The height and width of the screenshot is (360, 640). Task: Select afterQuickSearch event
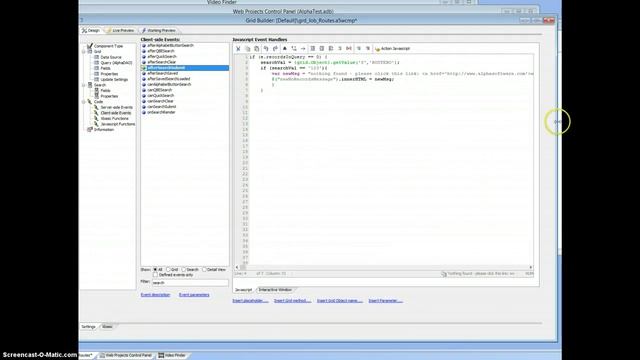(162, 56)
